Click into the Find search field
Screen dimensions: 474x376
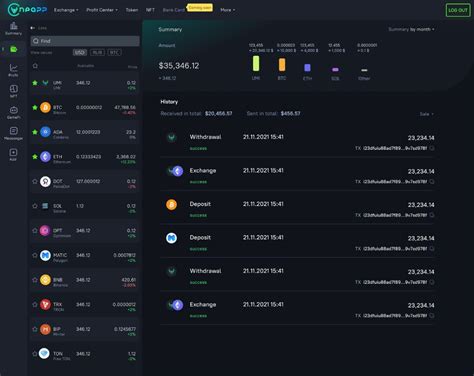click(x=85, y=41)
